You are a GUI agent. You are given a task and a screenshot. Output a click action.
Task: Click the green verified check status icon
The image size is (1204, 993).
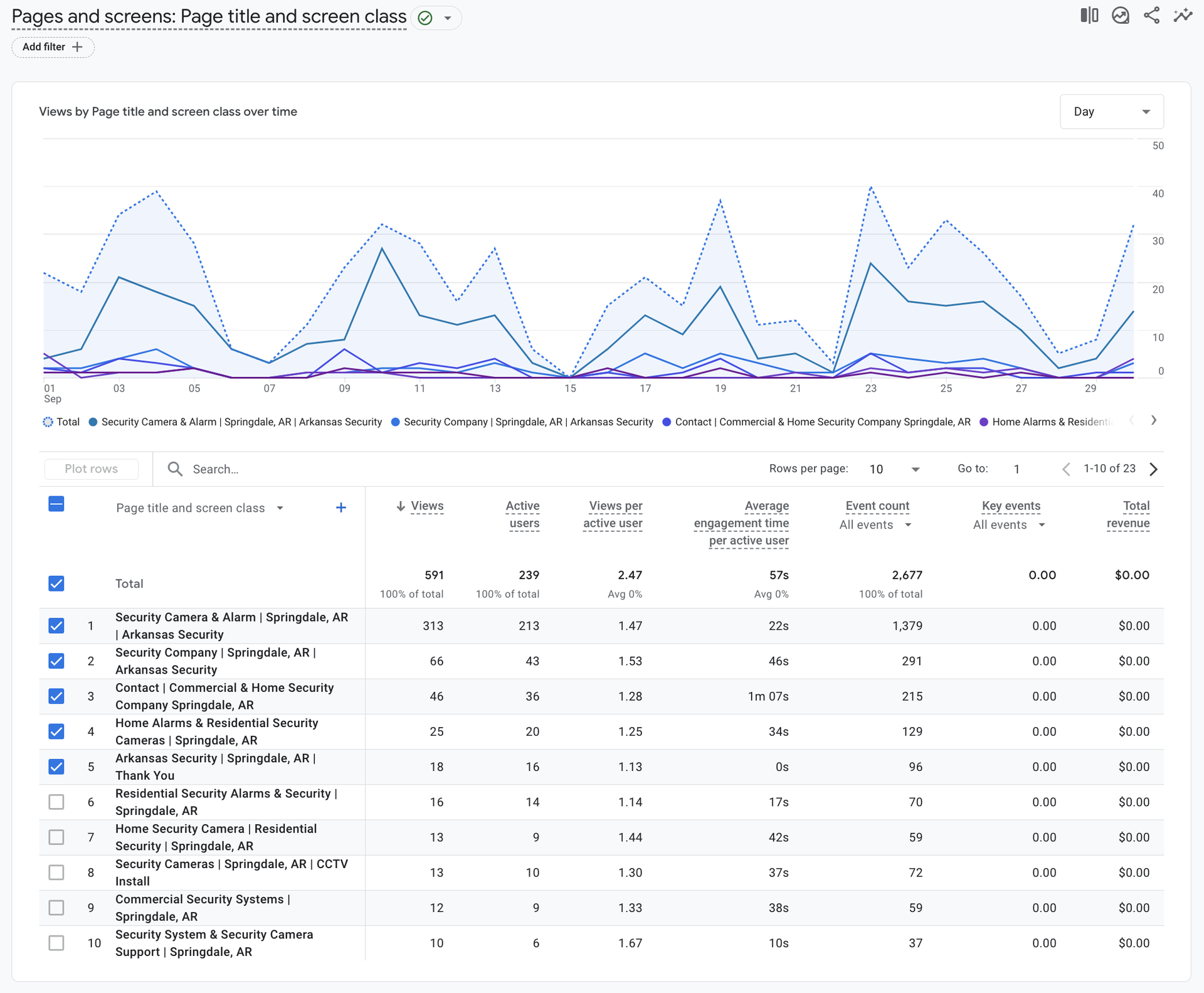[x=425, y=18]
